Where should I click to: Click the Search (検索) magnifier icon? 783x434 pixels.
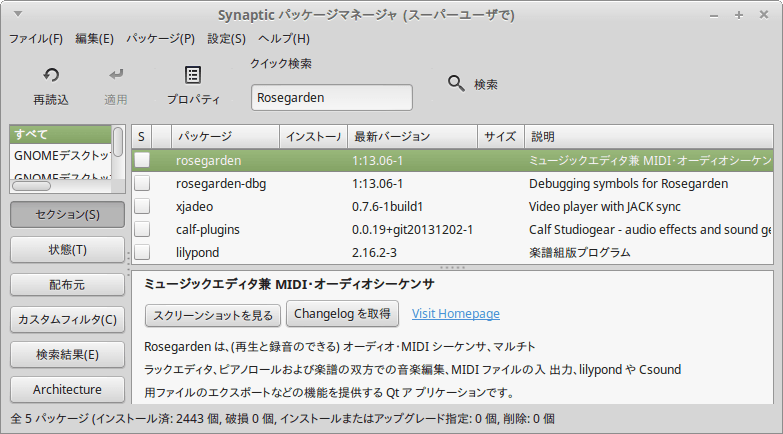(456, 83)
